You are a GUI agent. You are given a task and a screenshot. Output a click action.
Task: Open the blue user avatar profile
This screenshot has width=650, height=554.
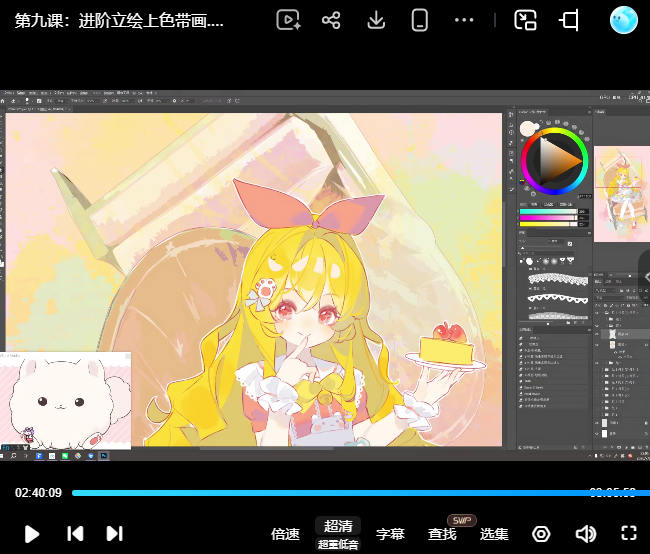(623, 20)
